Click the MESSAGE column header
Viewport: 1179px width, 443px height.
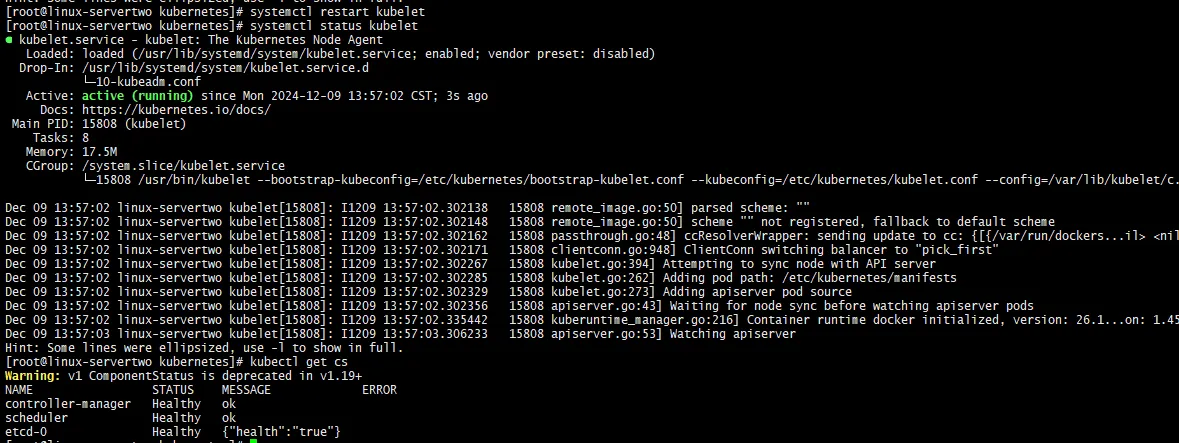click(x=245, y=389)
